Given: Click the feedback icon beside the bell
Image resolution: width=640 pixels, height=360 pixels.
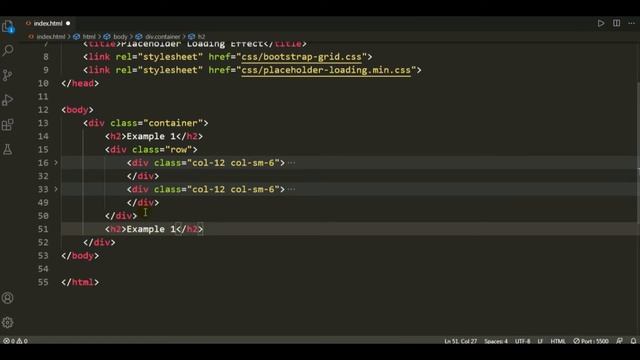Looking at the screenshot, I should click(x=620, y=341).
